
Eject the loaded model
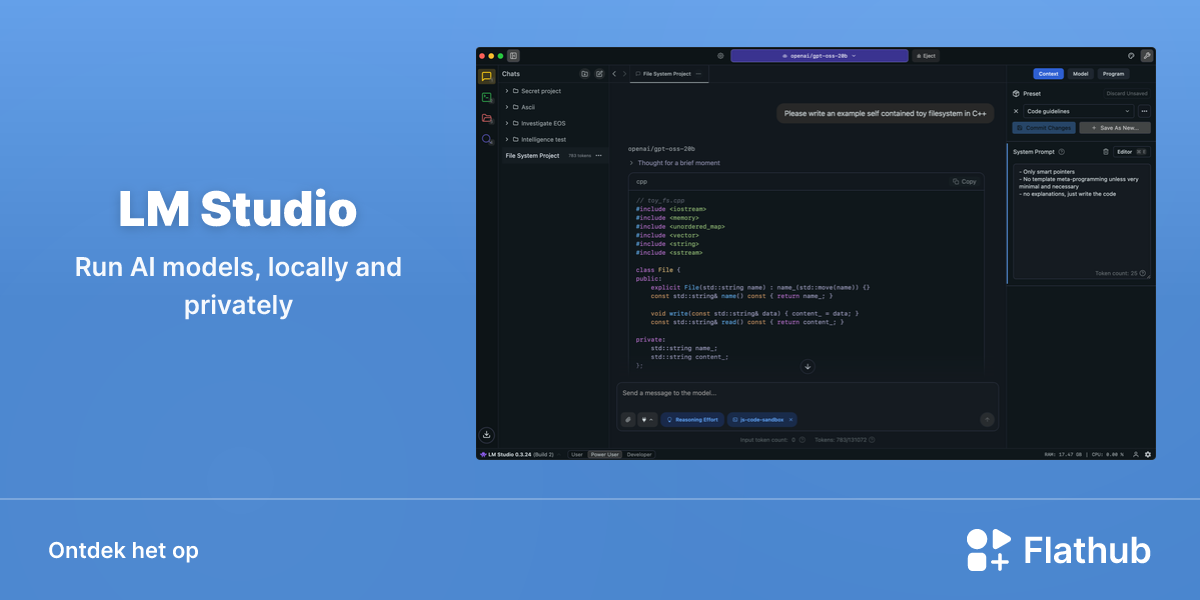(x=925, y=56)
